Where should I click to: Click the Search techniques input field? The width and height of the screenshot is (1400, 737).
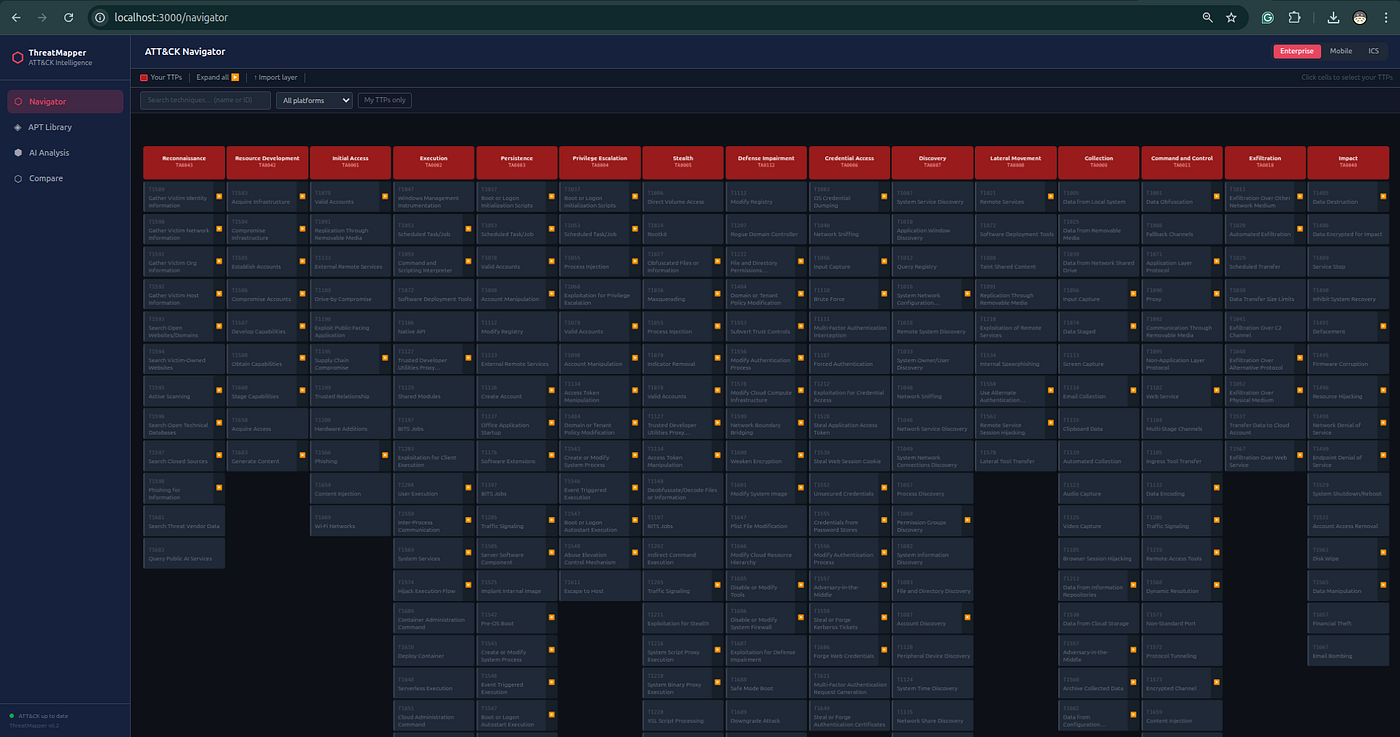(206, 100)
